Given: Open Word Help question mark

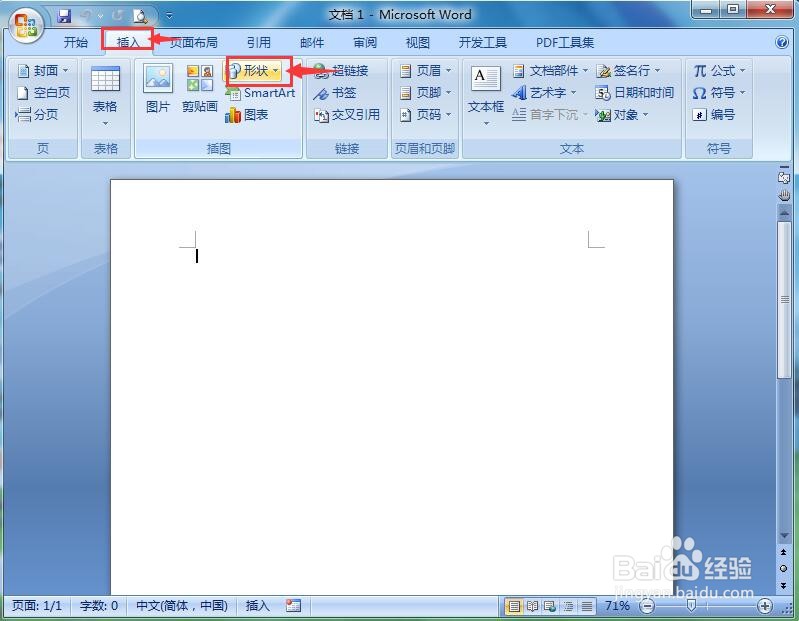Looking at the screenshot, I should 782,42.
